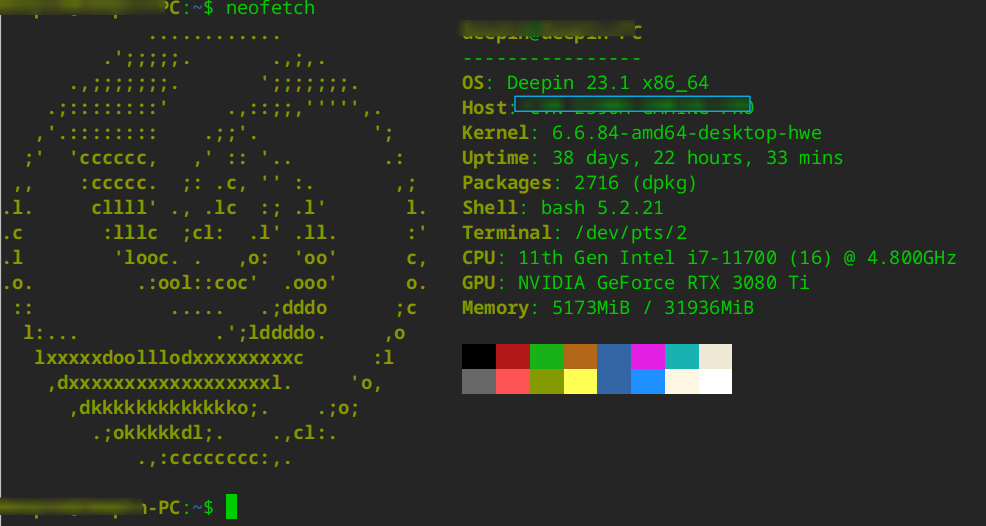Click ASCII logo text ".:ool::coc'"
This screenshot has height=526, width=986.
tap(197, 283)
